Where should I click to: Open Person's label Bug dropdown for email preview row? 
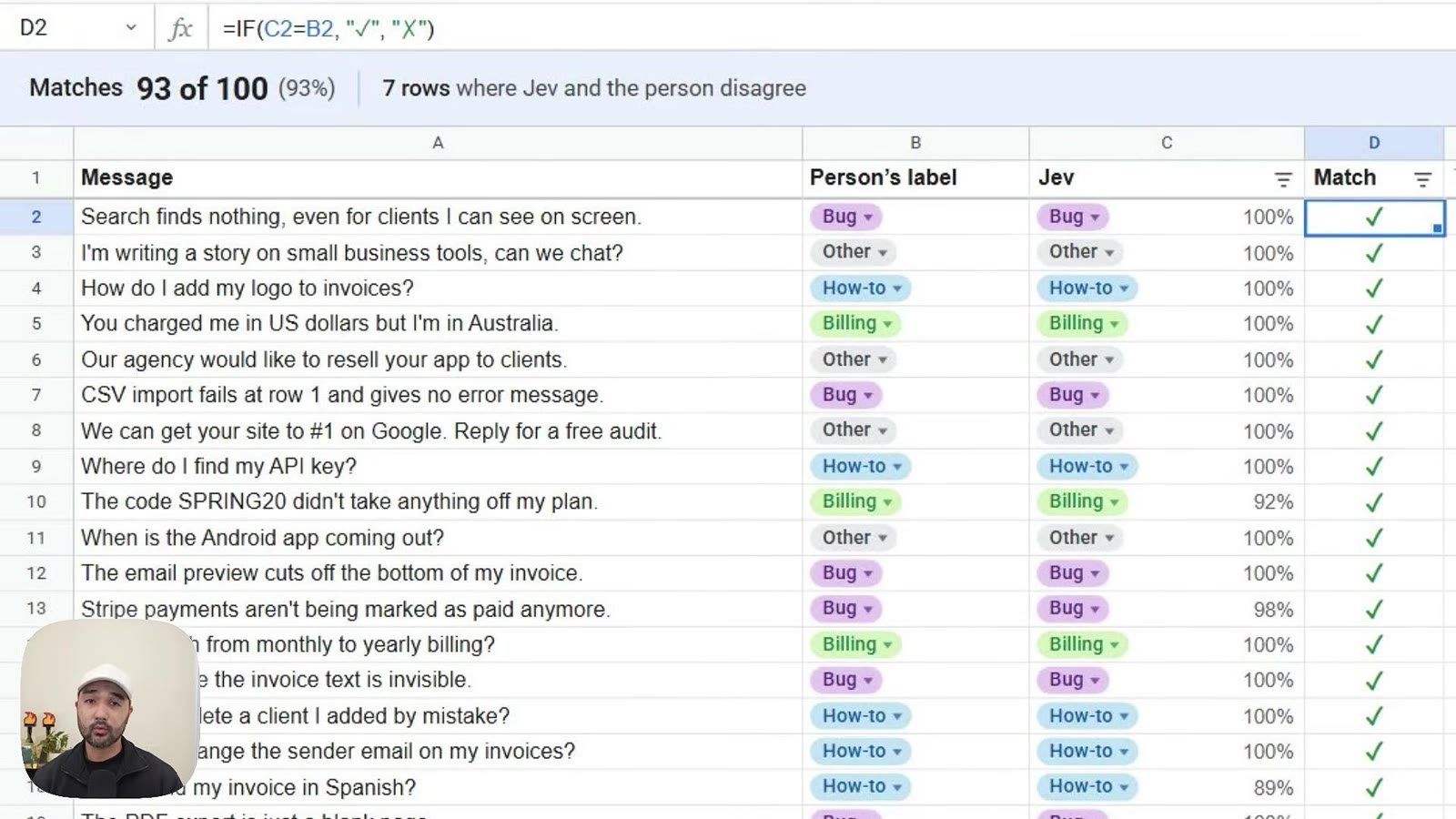point(847,573)
